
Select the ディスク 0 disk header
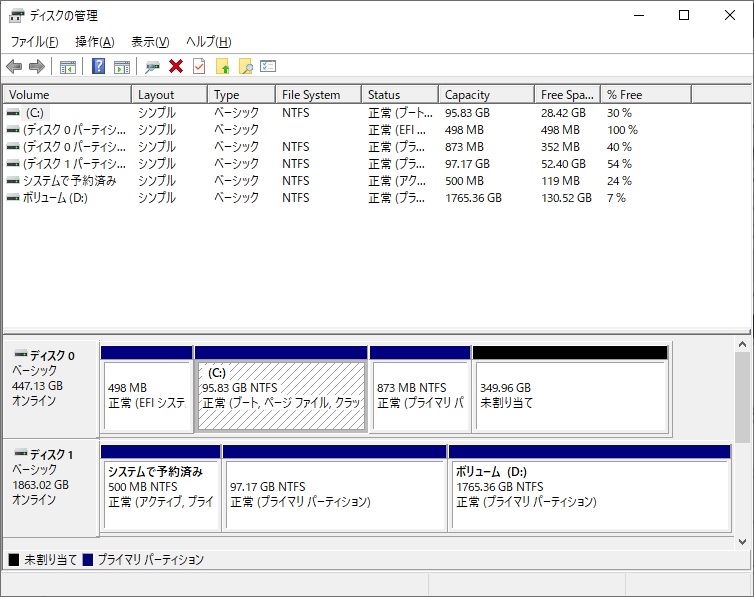coord(51,388)
